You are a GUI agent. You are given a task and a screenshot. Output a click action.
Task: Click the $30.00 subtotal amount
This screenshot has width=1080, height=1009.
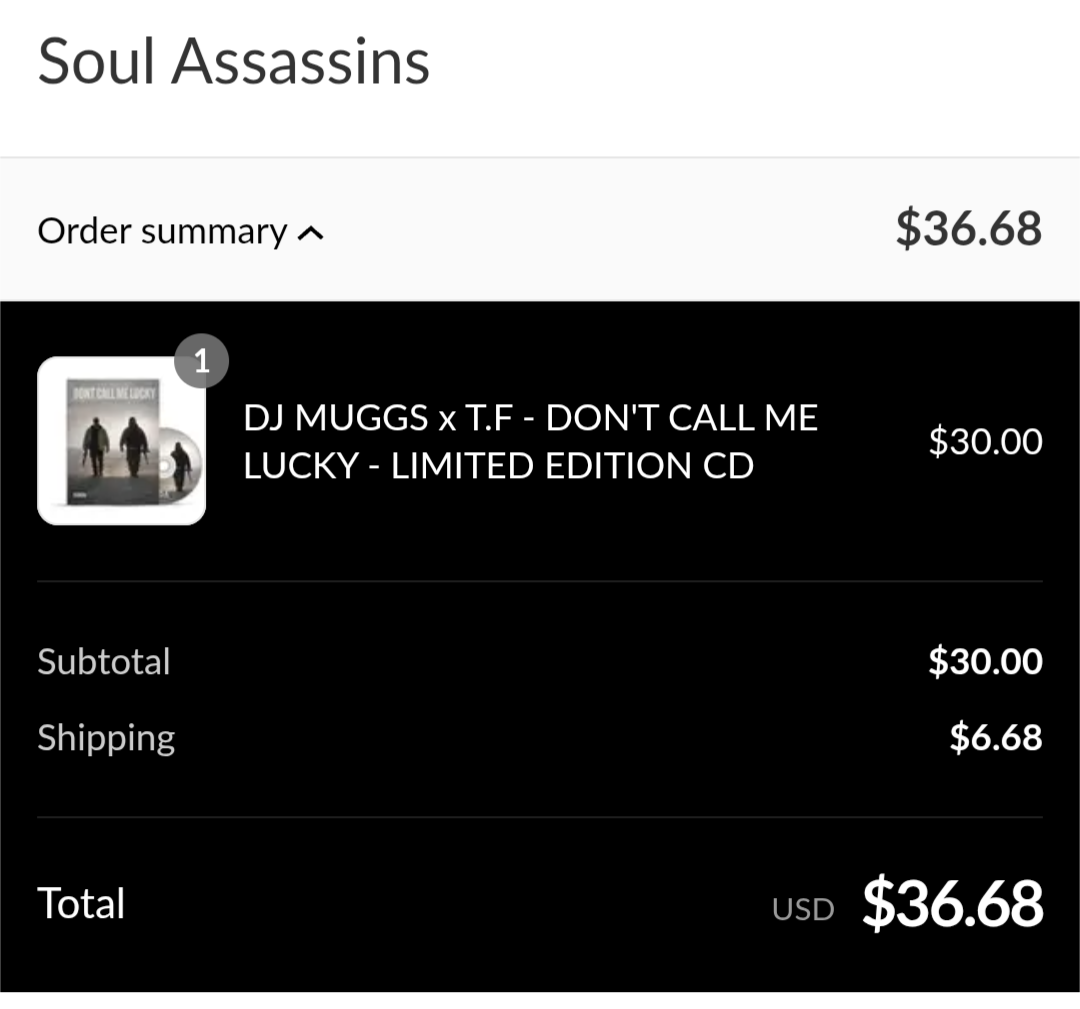coord(985,661)
